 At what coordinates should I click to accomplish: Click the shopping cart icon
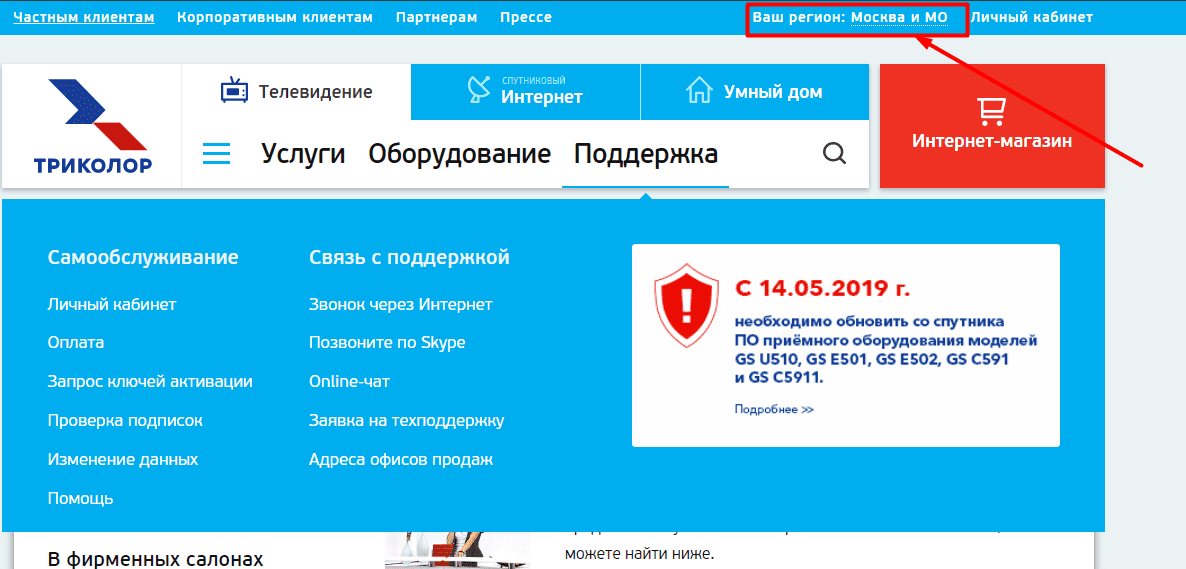pyautogui.click(x=992, y=110)
